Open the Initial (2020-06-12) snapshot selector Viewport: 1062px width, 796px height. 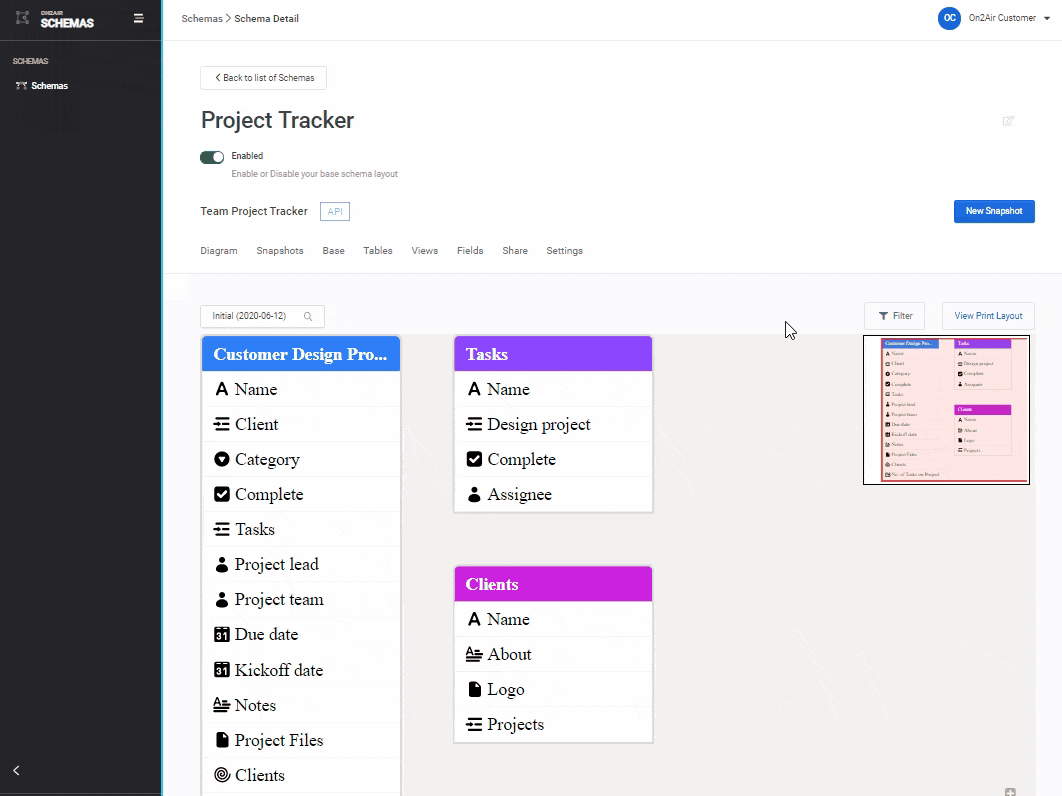point(262,317)
